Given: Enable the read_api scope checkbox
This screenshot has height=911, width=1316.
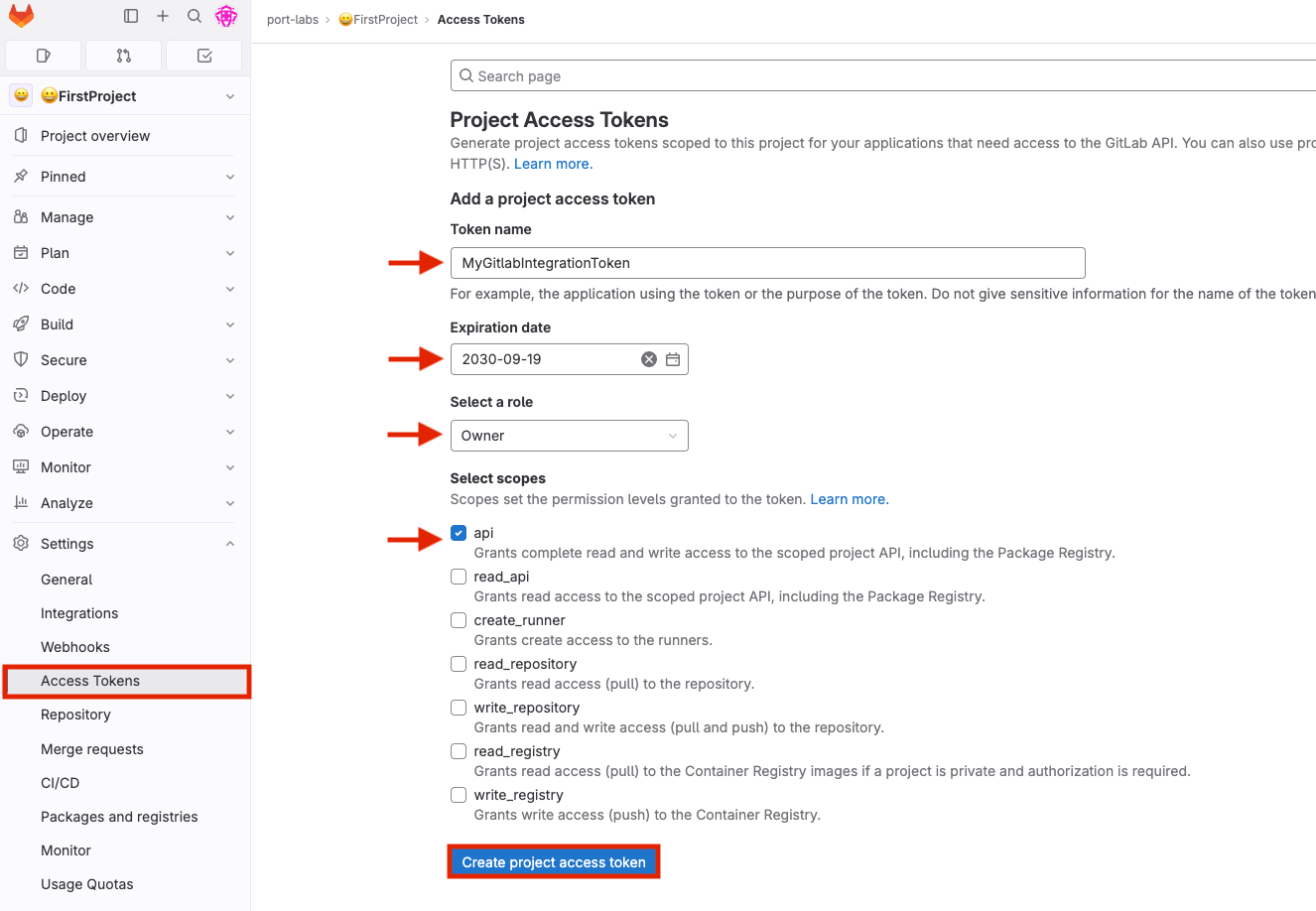Looking at the screenshot, I should tap(459, 577).
